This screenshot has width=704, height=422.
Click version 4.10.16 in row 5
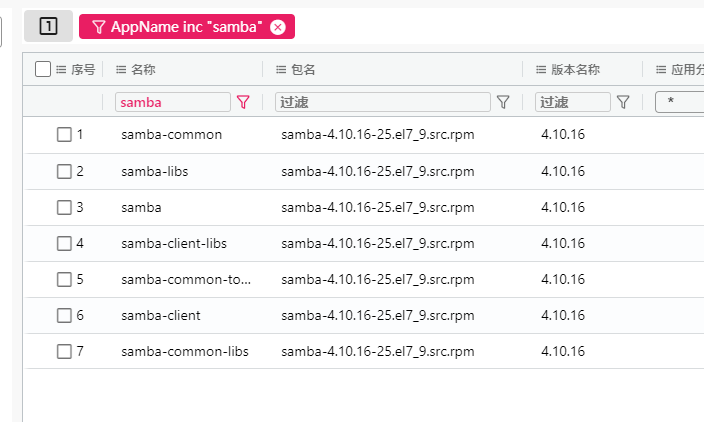(563, 279)
